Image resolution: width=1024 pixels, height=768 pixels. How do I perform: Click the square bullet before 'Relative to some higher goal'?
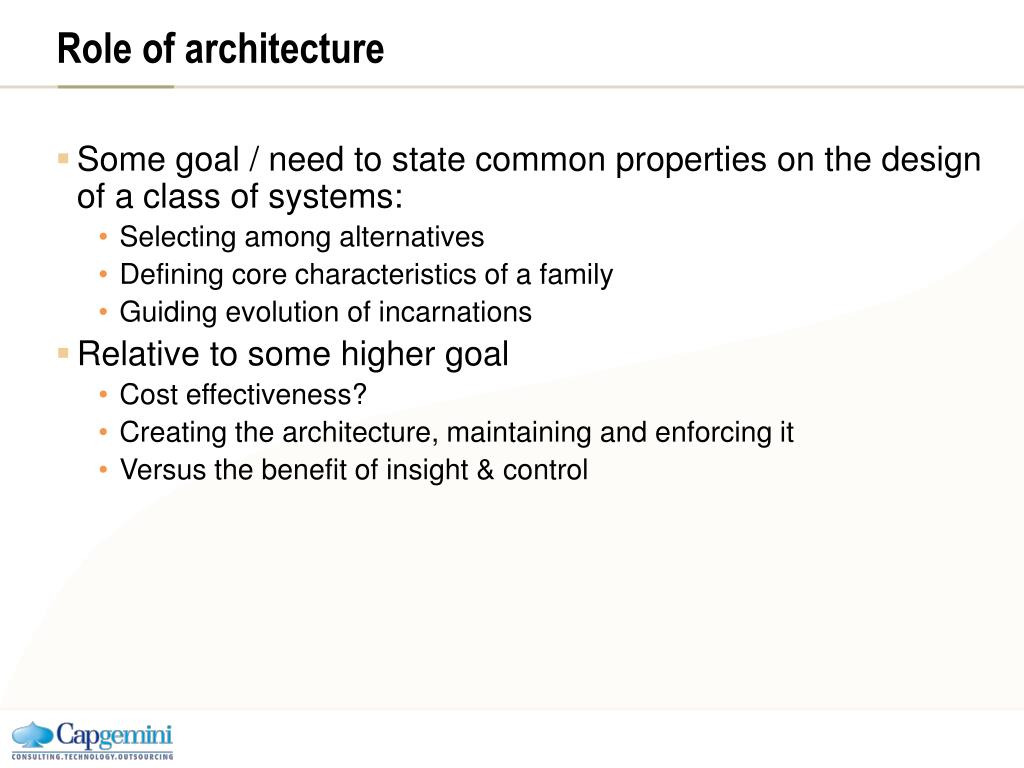click(x=63, y=353)
